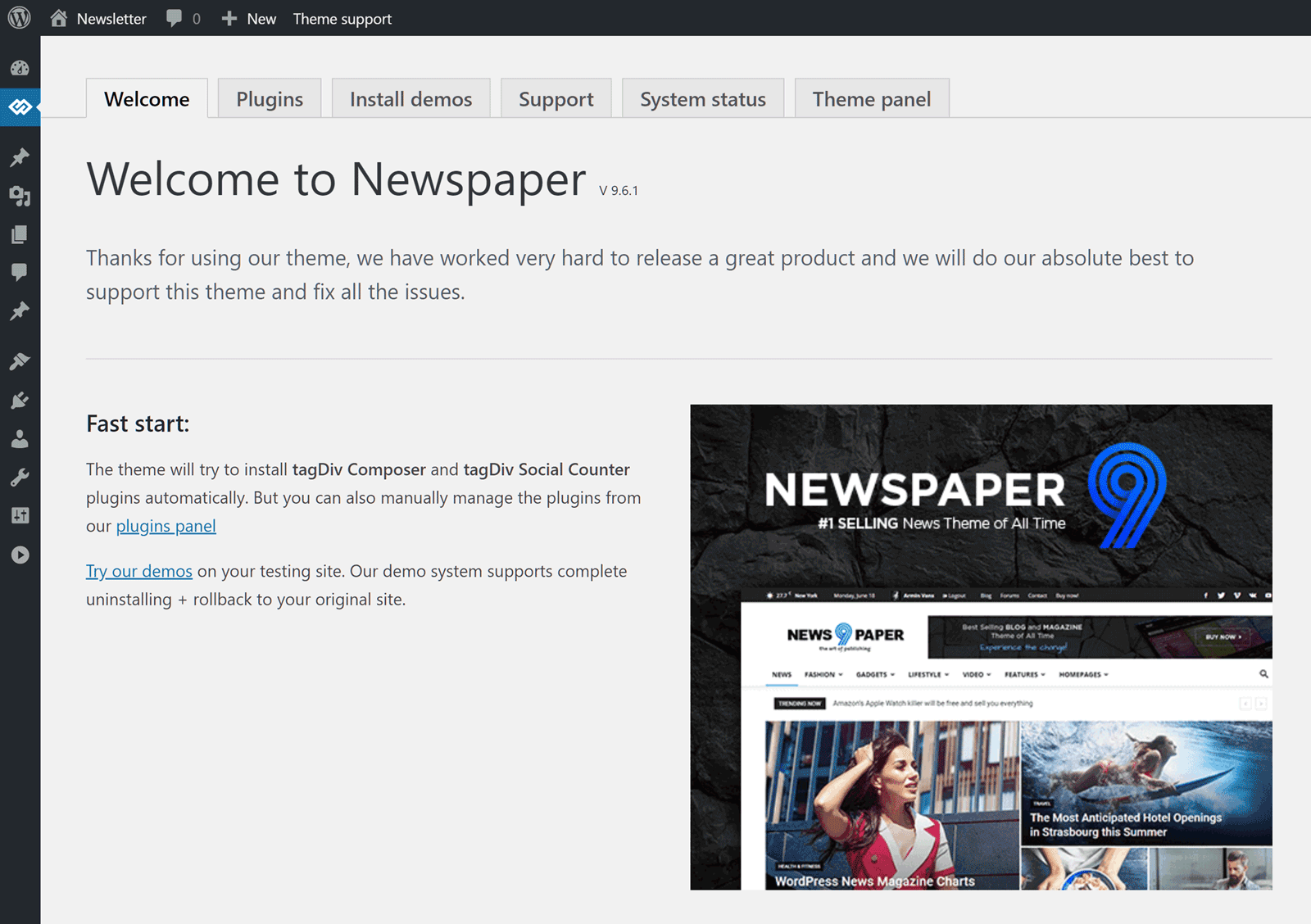Click the Newsletter site name in admin bar
This screenshot has height=924, width=1311.
111,19
